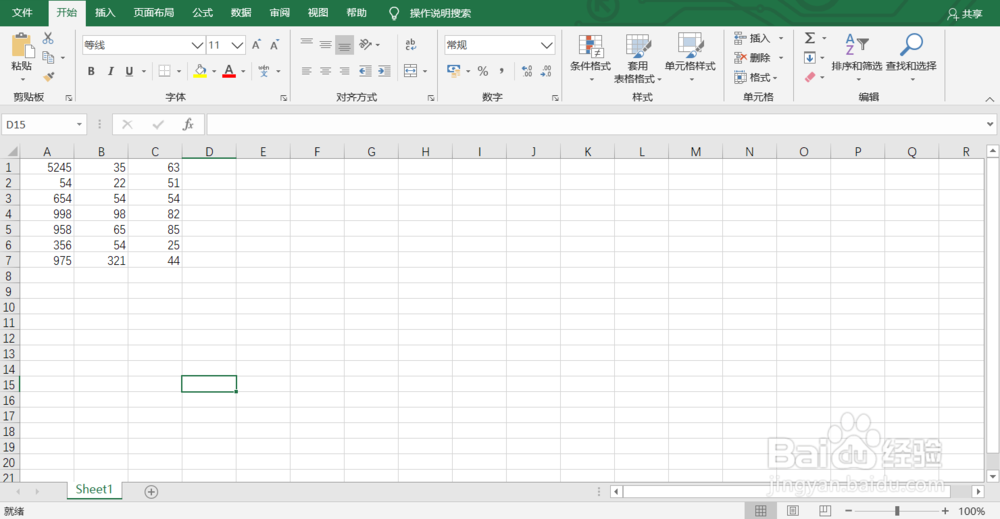Collapse the ribbon with the chevron
This screenshot has height=519, width=1000.
[x=990, y=99]
